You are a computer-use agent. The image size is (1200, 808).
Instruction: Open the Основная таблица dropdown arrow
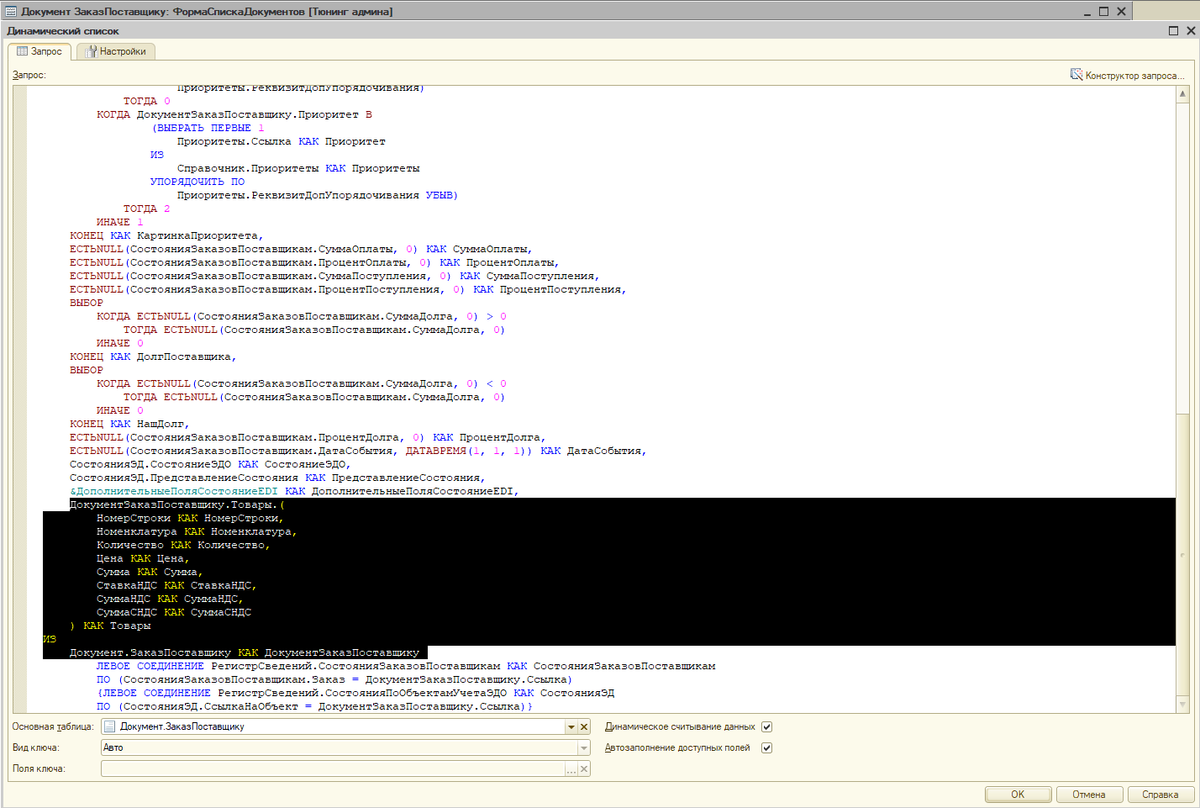571,727
